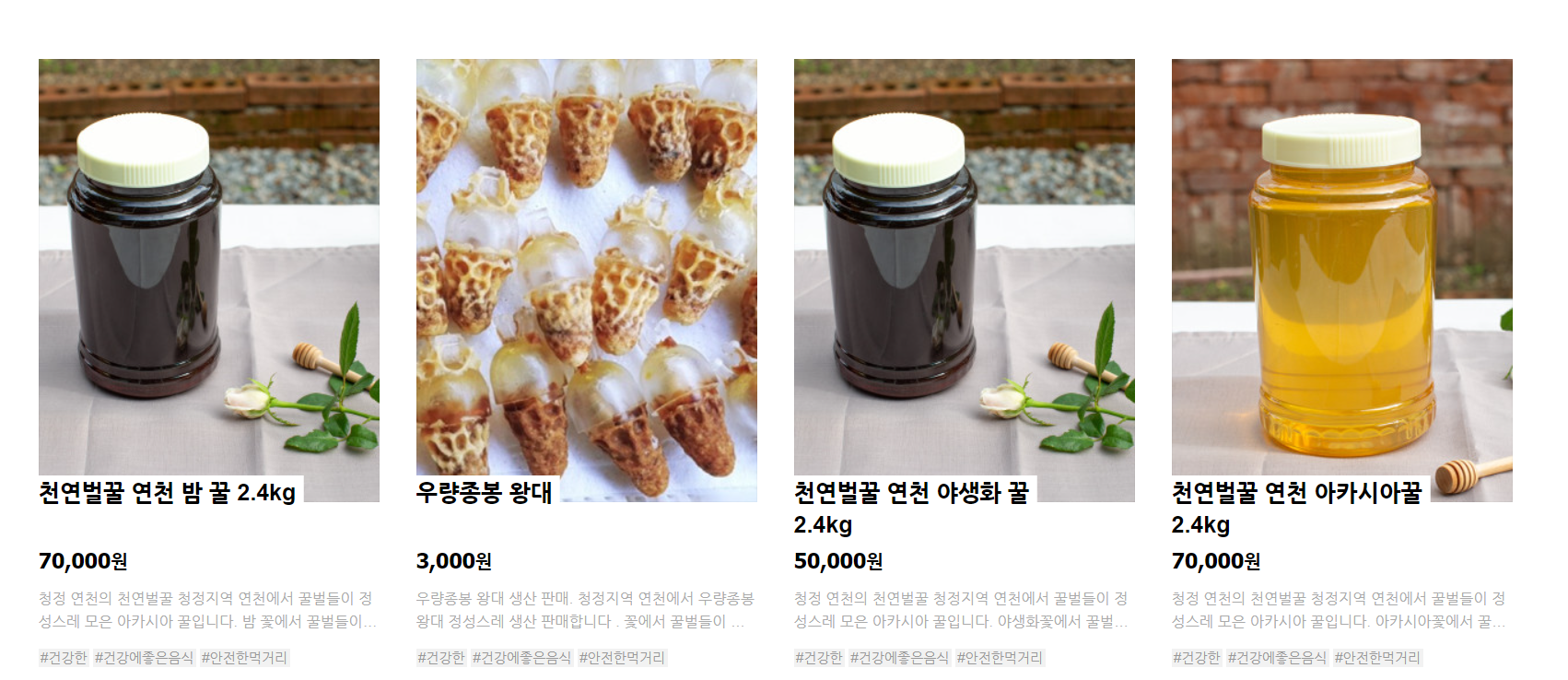The image size is (1568, 680).
Task: Click #안전한먹거리 tag under 우량종봉 왕대
Action: click(x=623, y=658)
